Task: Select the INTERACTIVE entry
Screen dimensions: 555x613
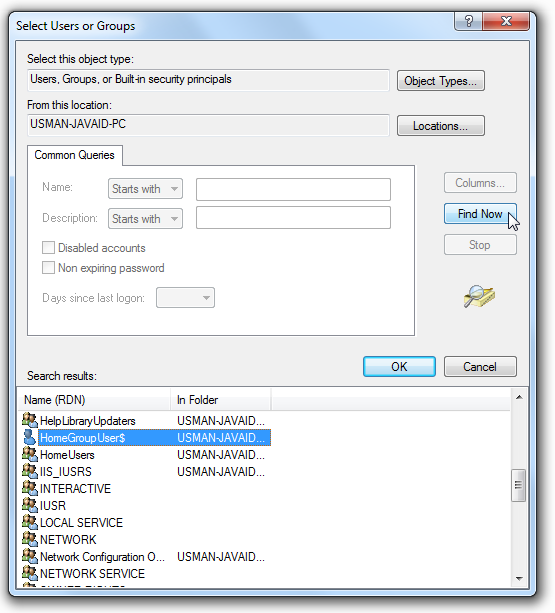Action: (x=75, y=488)
